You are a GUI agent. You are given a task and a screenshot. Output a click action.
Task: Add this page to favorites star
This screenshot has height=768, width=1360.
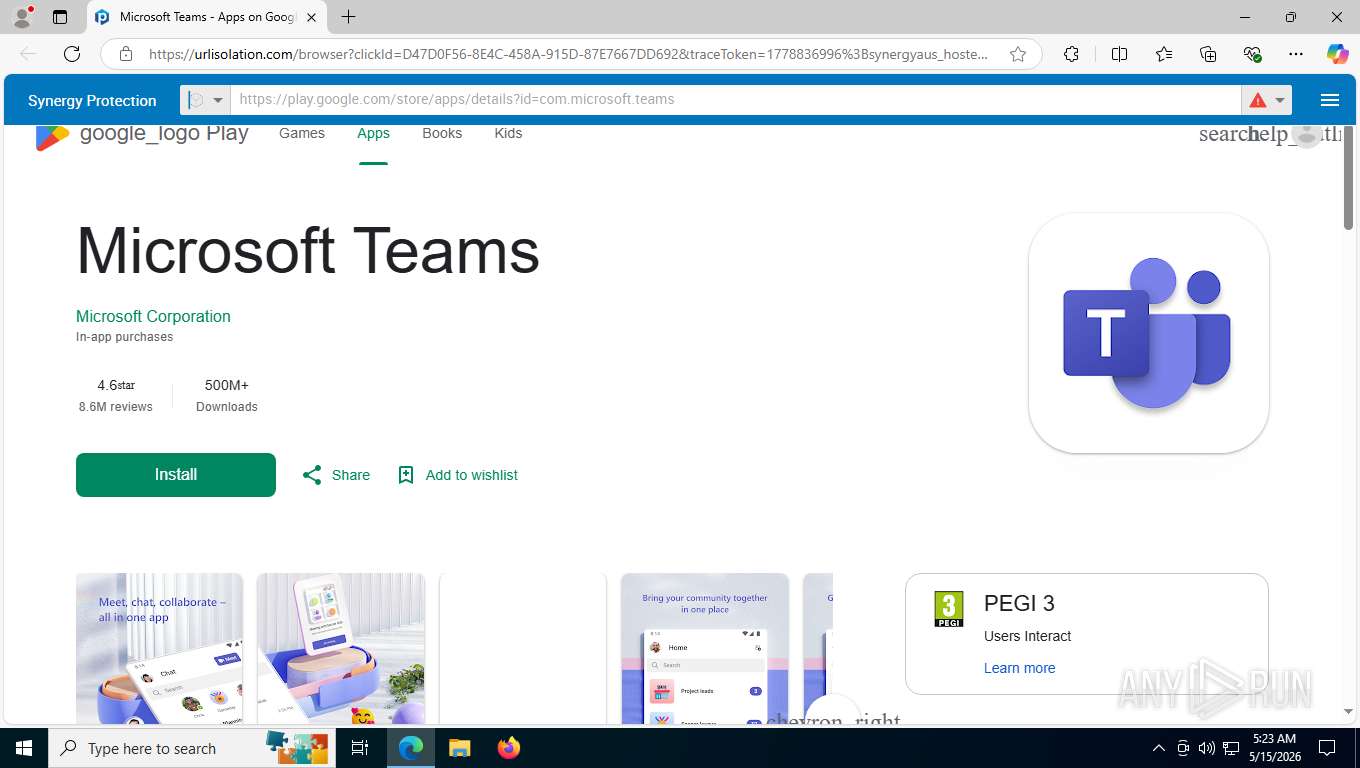(x=1018, y=54)
